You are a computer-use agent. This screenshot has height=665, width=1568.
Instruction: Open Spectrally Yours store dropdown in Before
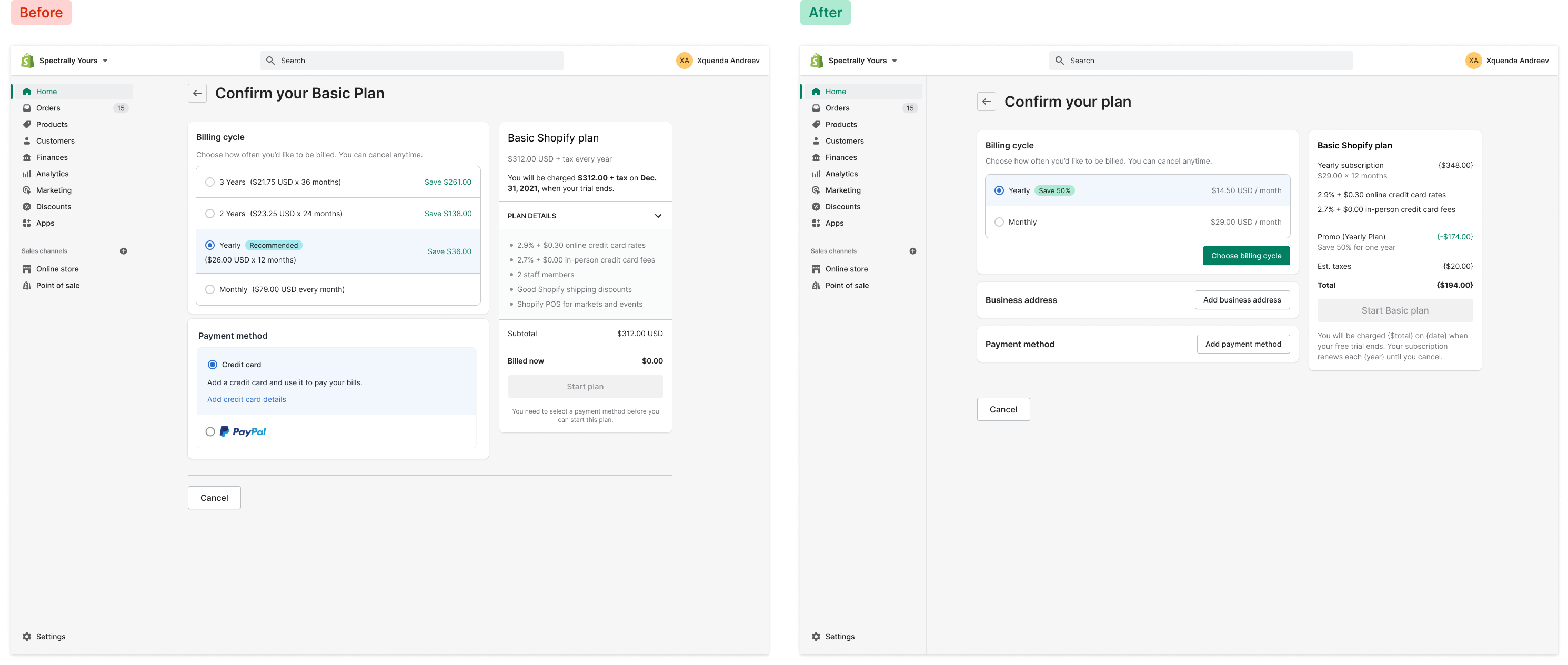point(105,61)
